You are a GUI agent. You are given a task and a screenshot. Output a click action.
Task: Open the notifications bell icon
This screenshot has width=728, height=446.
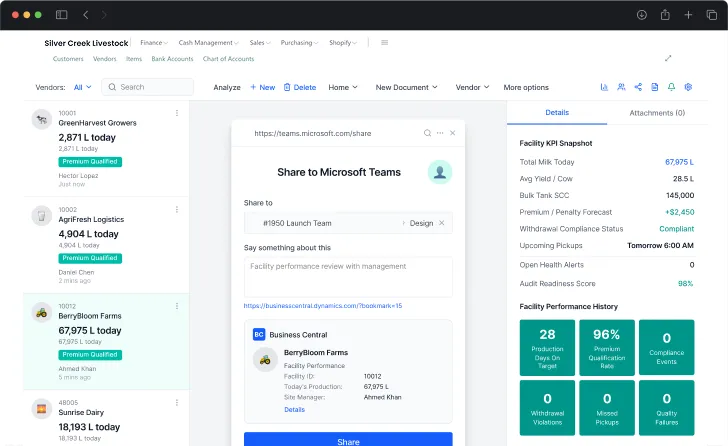671,87
